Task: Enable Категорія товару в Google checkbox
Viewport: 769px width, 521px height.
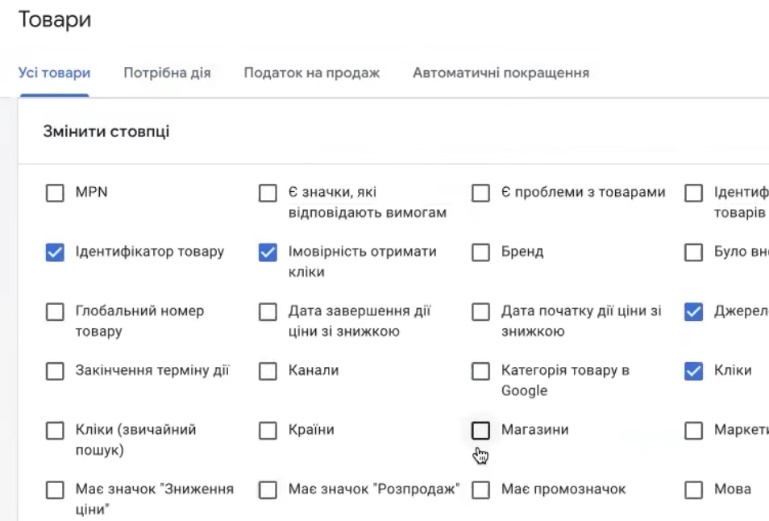Action: [481, 371]
